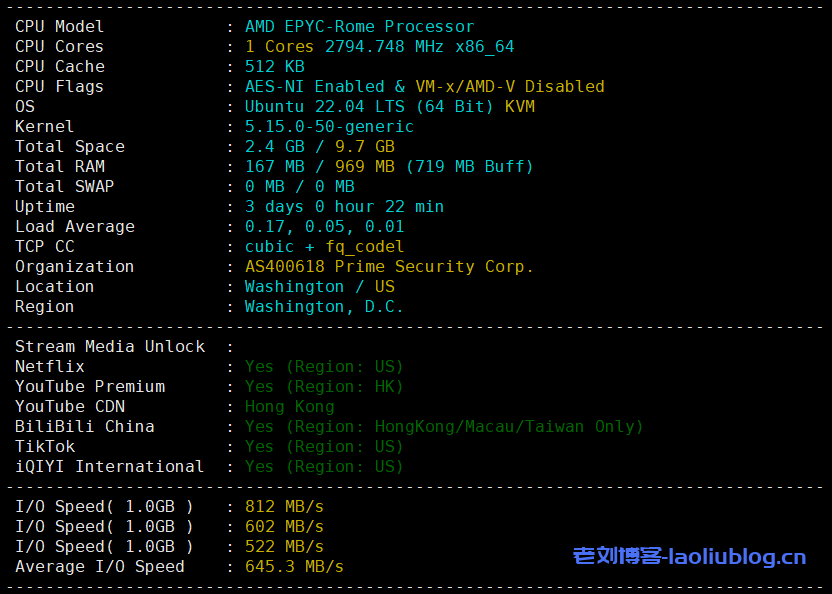Image resolution: width=832 pixels, height=594 pixels.
Task: Click AS400618 Prime Security Corp. text
Action: click(x=389, y=267)
